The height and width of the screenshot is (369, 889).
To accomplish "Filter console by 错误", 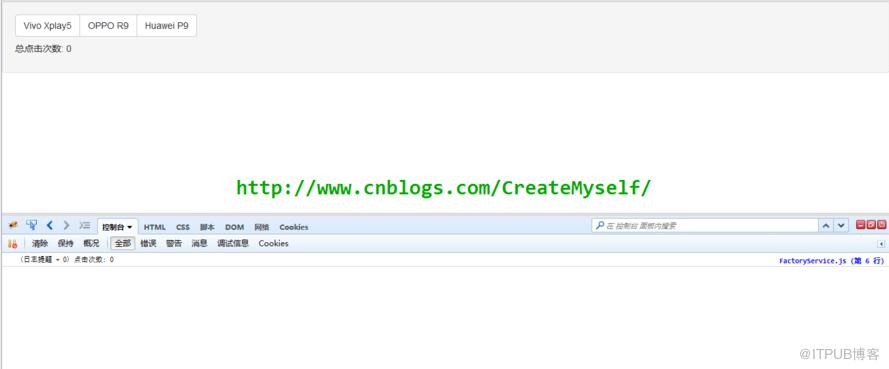I will click(149, 244).
